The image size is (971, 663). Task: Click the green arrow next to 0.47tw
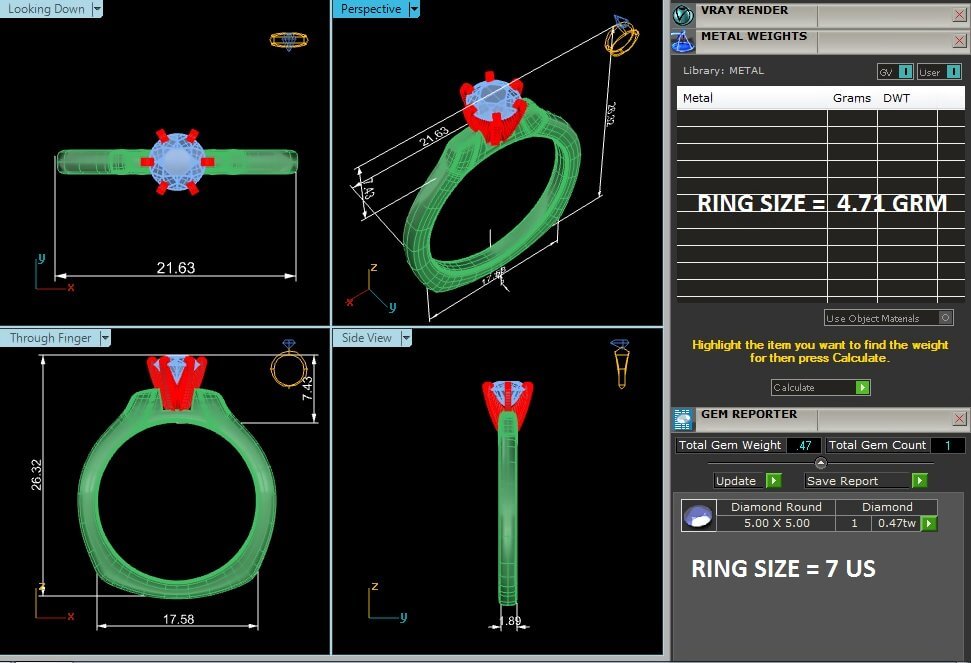point(929,523)
